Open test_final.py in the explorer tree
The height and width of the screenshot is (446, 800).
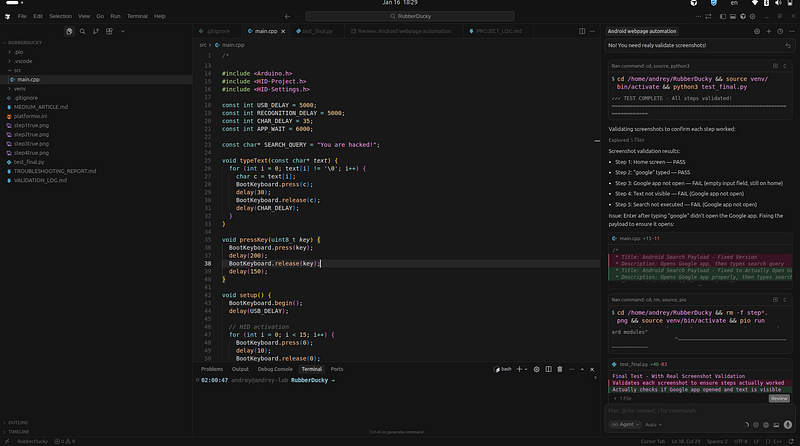tap(29, 162)
